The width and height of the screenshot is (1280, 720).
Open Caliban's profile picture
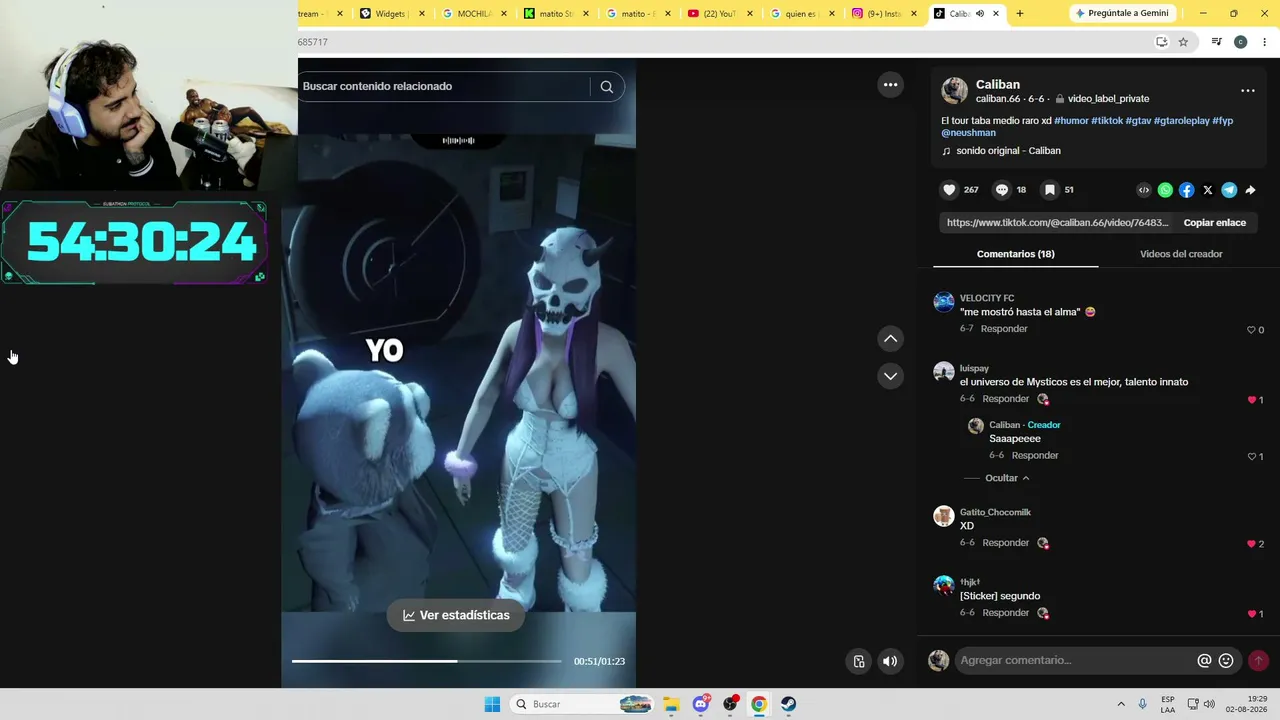tap(954, 91)
